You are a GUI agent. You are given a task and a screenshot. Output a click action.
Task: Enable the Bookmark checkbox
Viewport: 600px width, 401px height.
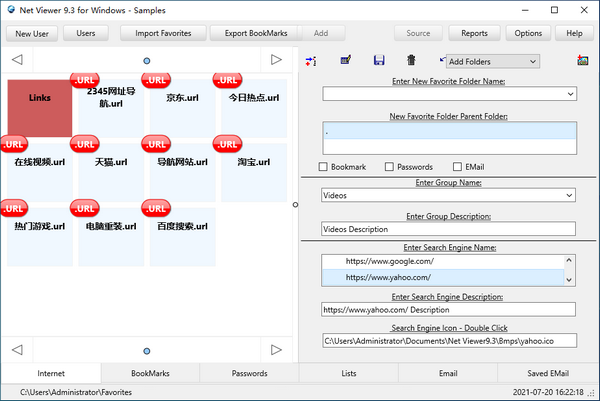[x=323, y=166]
